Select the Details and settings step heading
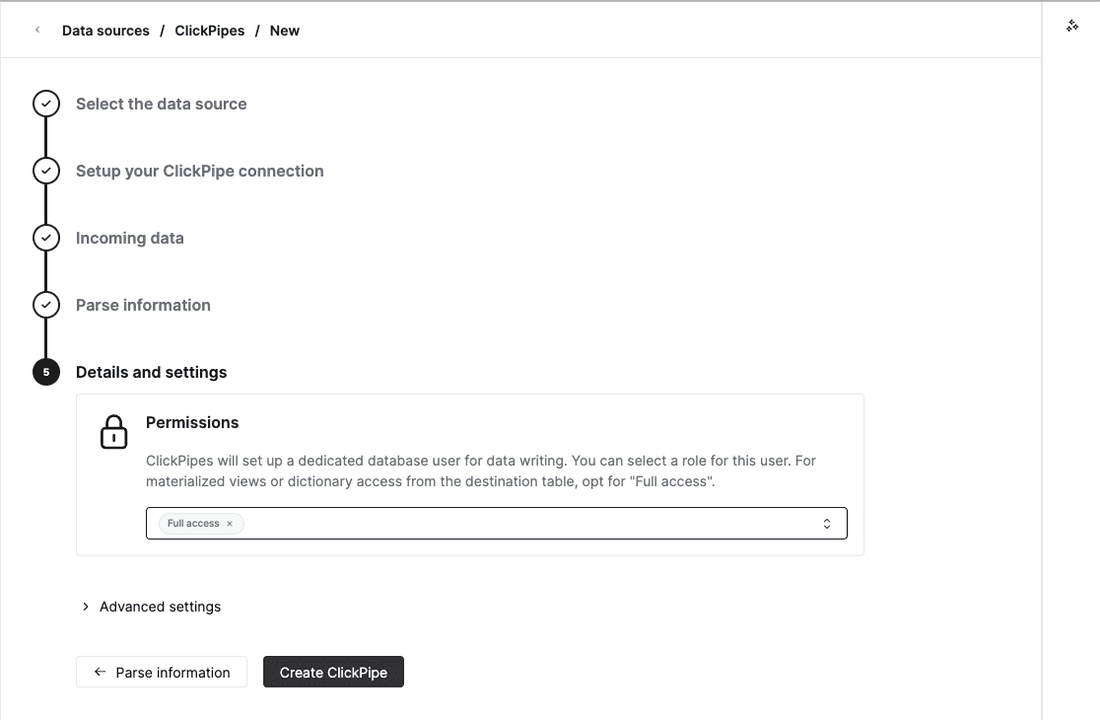 pyautogui.click(x=152, y=372)
